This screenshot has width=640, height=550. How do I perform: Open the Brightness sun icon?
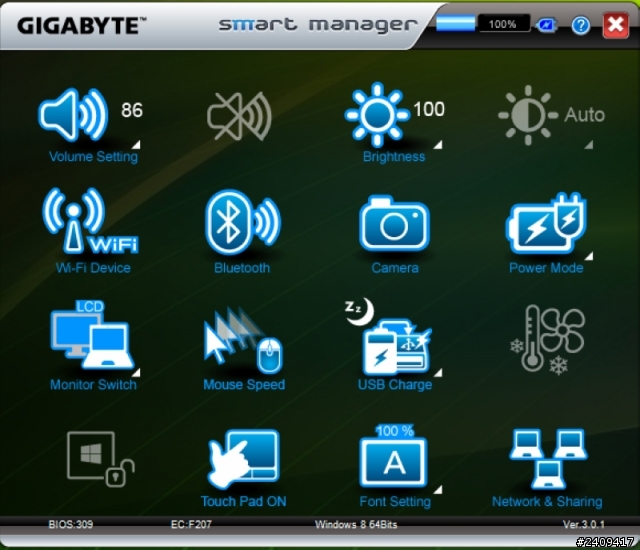[377, 115]
